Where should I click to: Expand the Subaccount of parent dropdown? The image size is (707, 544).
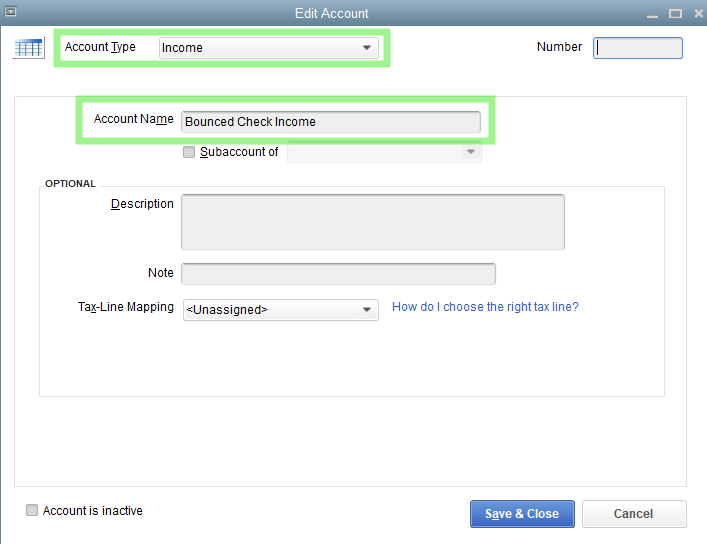tap(384, 152)
